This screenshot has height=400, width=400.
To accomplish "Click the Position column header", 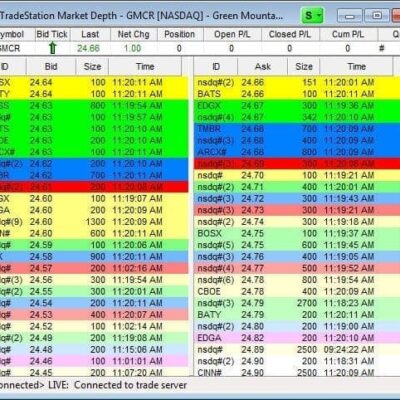I will click(180, 34).
